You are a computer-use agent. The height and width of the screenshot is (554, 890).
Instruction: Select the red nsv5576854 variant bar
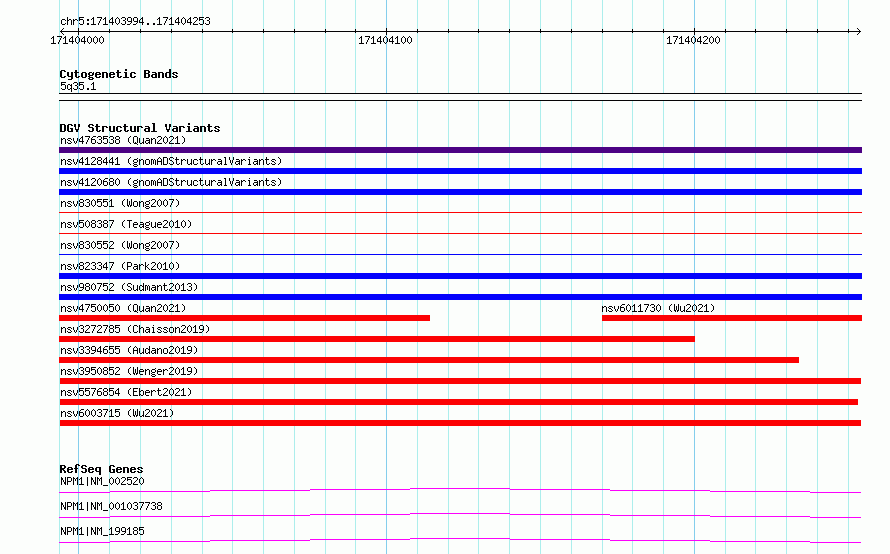(x=459, y=402)
